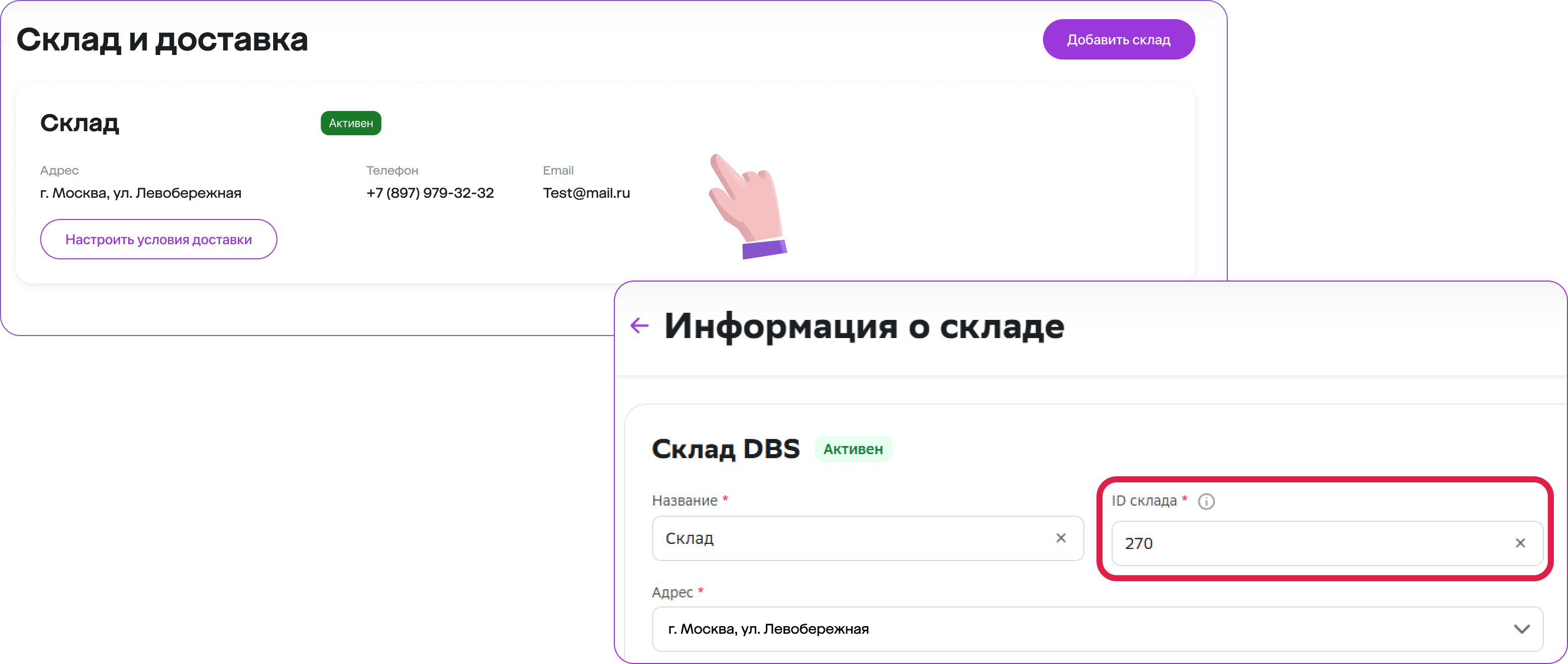The image size is (1568, 664).
Task: Click the dark green Активен badge on Склад card
Action: tap(351, 123)
